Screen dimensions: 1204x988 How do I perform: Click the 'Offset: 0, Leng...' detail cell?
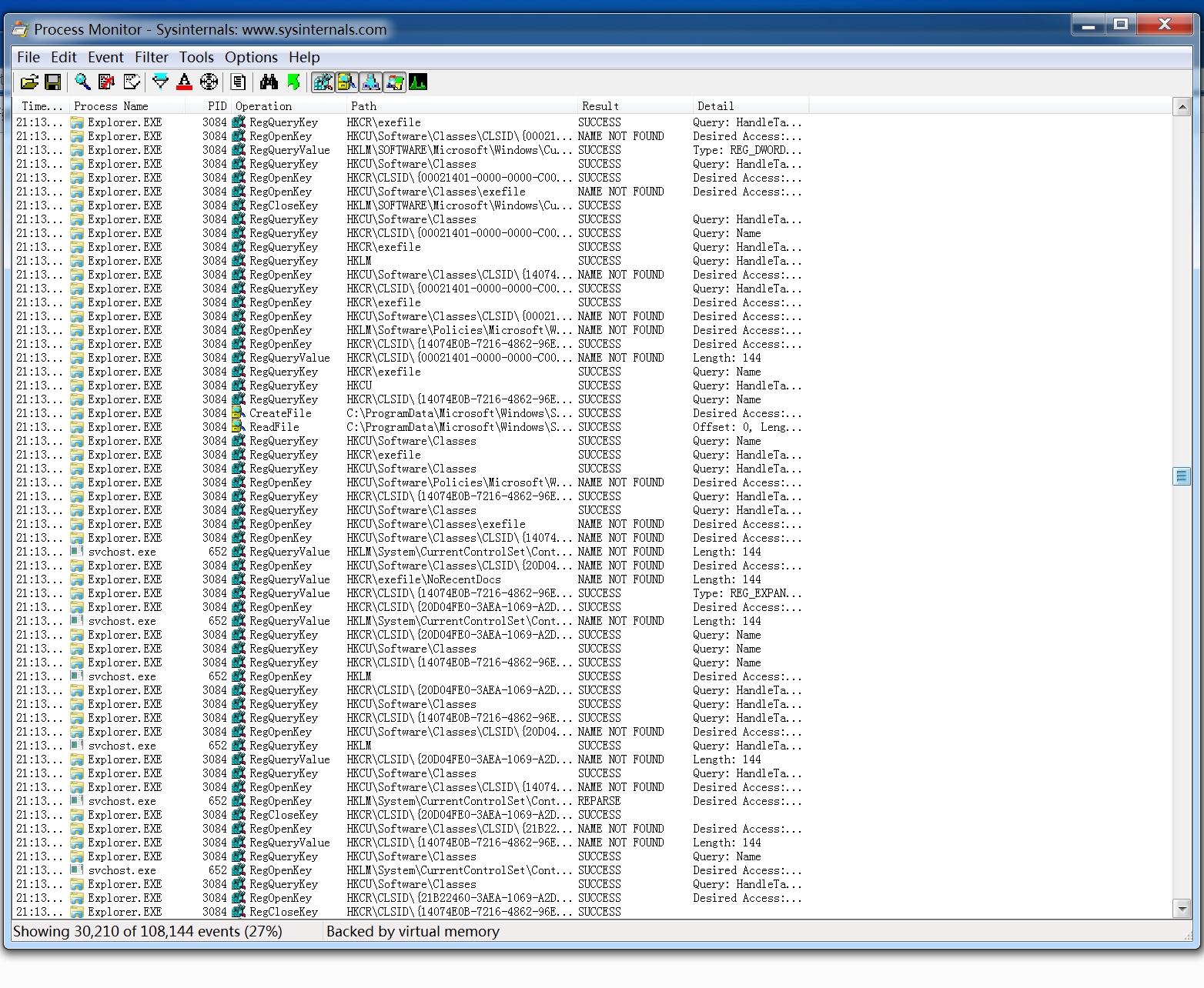click(747, 427)
